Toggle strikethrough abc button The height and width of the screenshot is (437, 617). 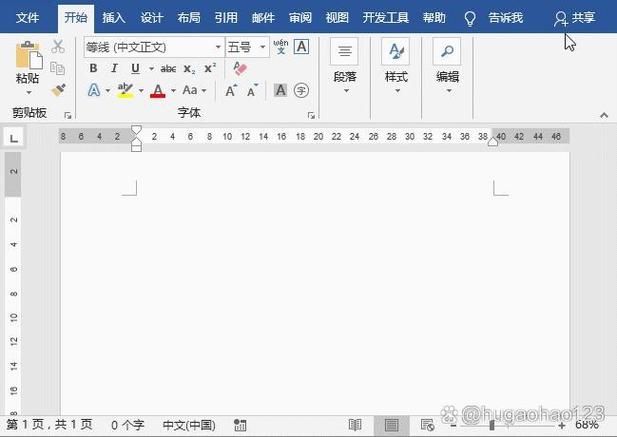pos(168,69)
